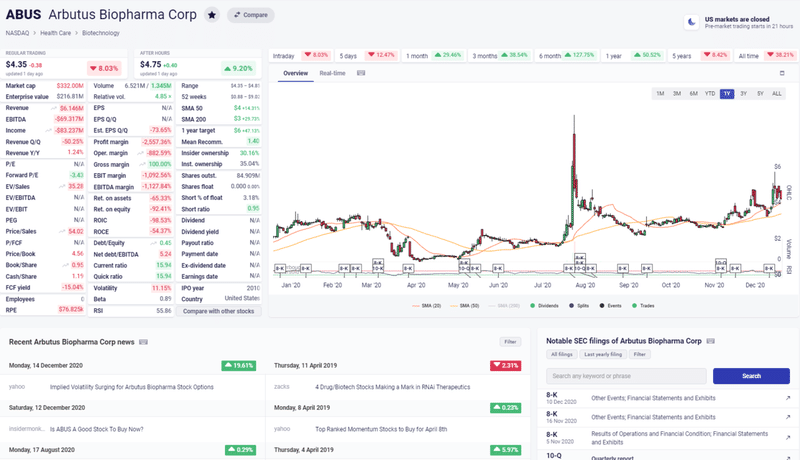The height and width of the screenshot is (460, 800).
Task: Open the SEC filings Filter button
Action: 639,354
